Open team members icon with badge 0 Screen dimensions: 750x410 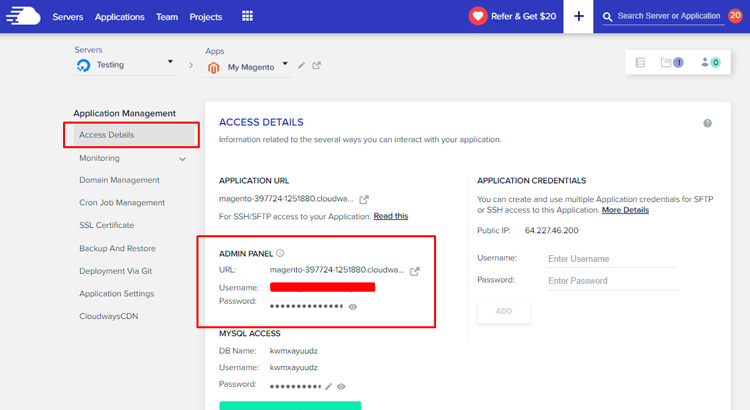click(x=710, y=62)
